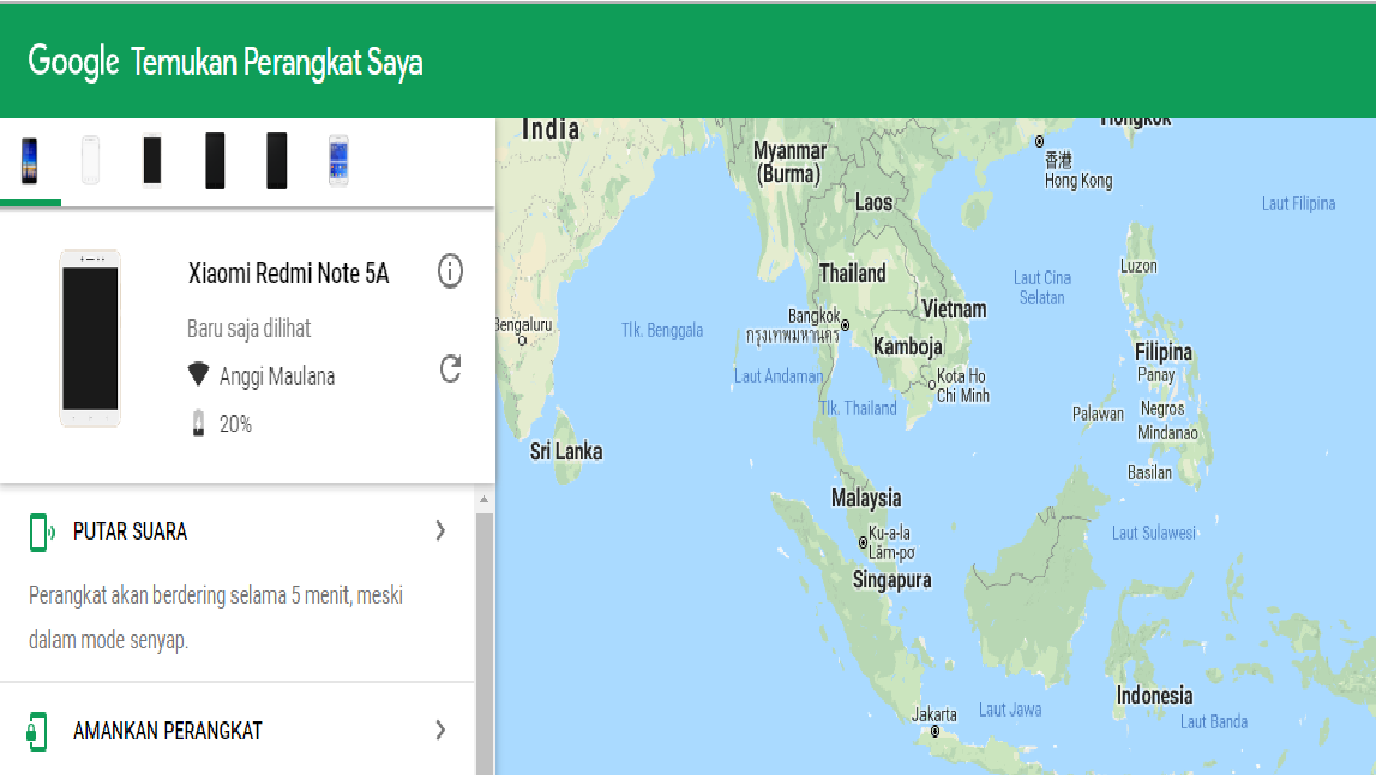Click the Luzon label on map

(x=1138, y=266)
